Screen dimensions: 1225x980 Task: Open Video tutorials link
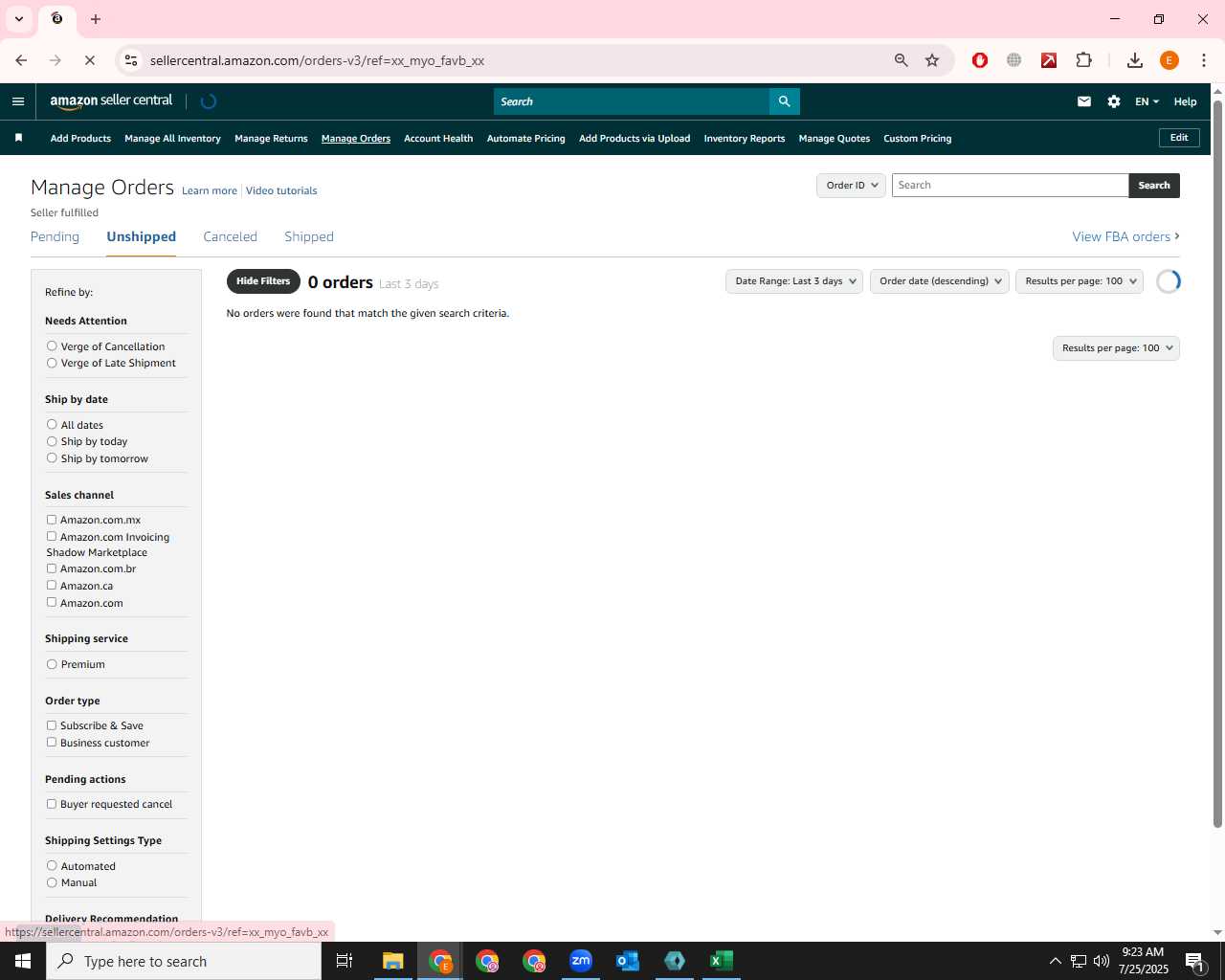tap(281, 190)
